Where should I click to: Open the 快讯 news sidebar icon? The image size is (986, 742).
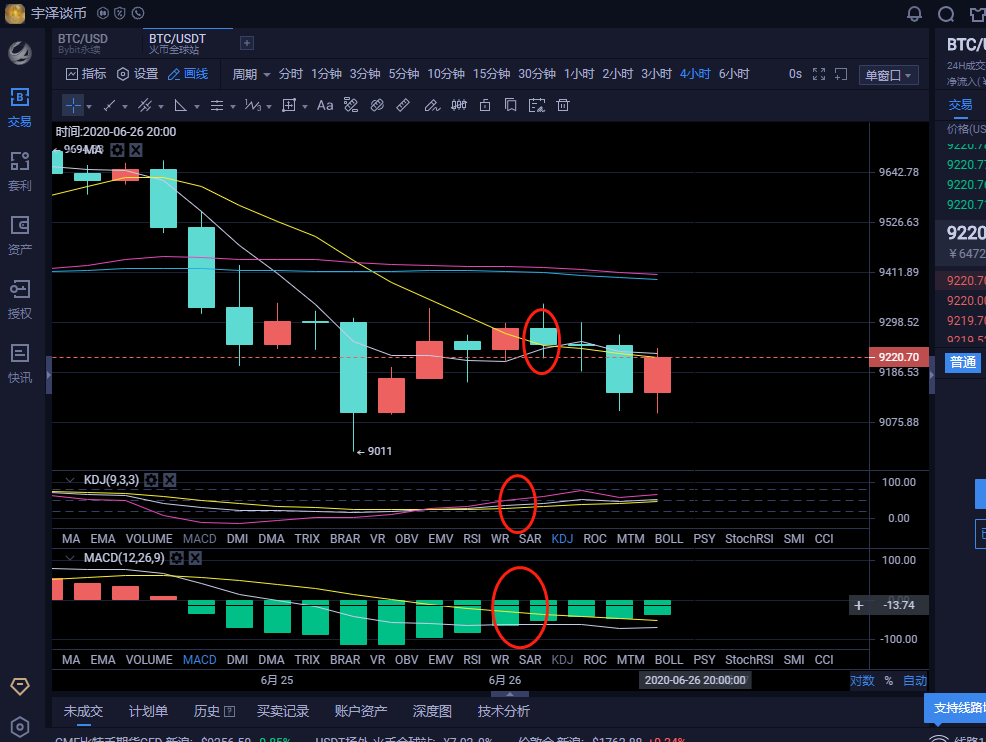coord(20,362)
